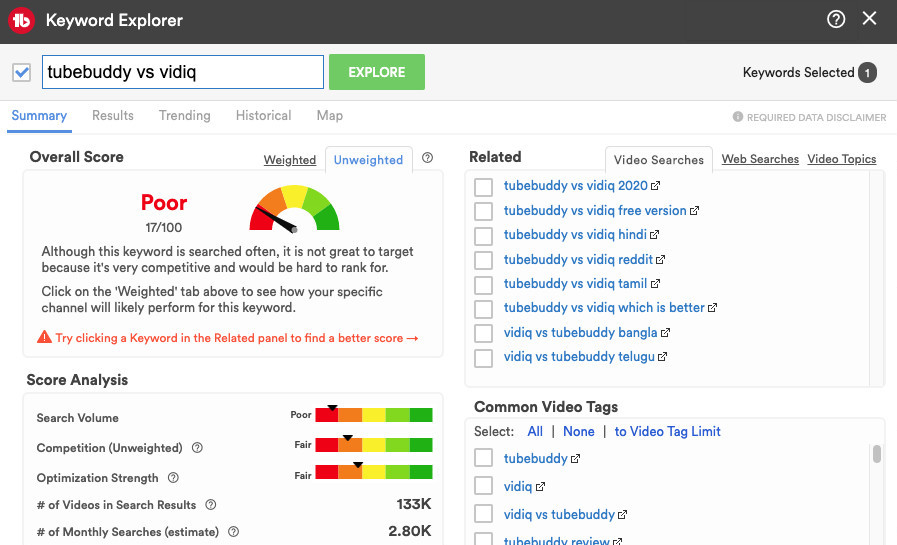Check the vidiq vs tubebuddy telugu checkbox
The image size is (897, 545).
click(x=483, y=358)
